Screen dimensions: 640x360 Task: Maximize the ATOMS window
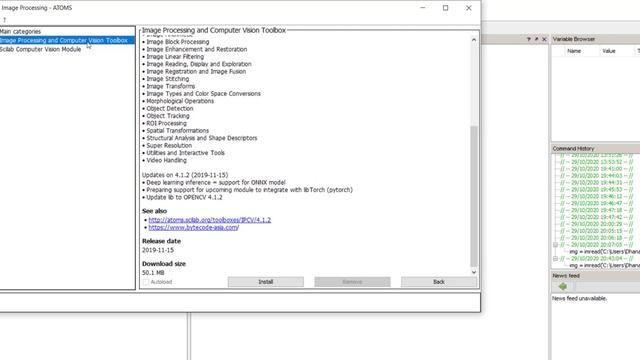click(445, 8)
